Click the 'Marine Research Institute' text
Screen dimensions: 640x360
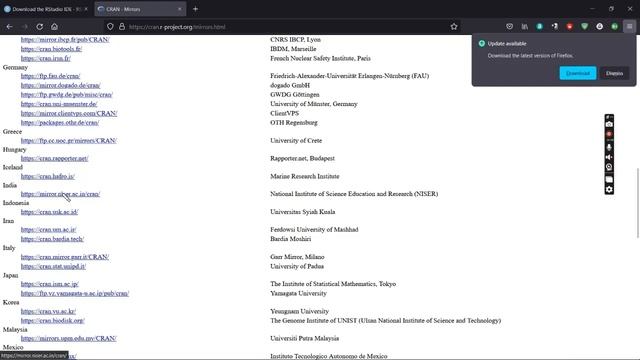(x=304, y=176)
